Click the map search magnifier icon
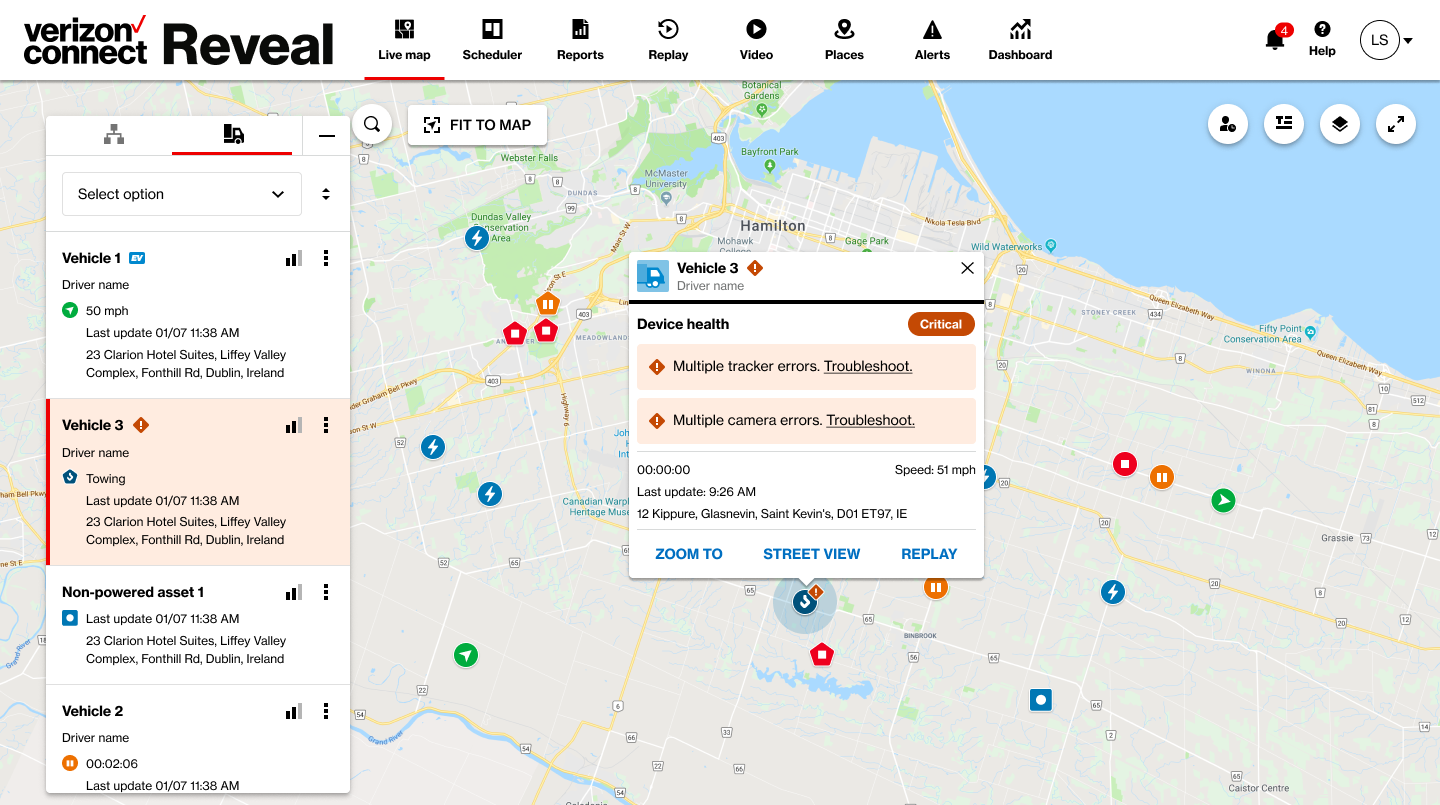 click(372, 125)
